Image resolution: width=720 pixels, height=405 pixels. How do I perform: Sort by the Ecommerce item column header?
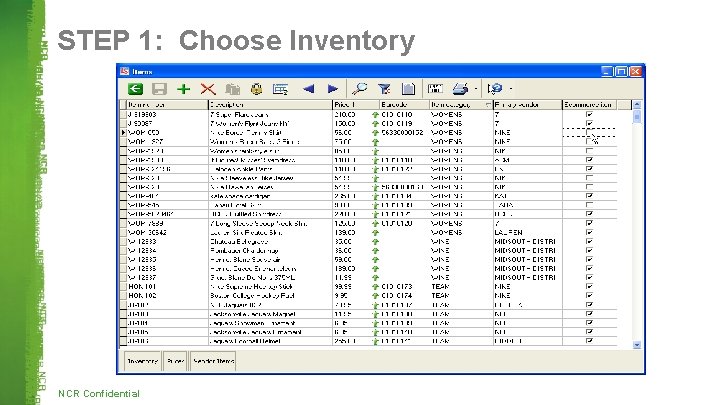[590, 105]
